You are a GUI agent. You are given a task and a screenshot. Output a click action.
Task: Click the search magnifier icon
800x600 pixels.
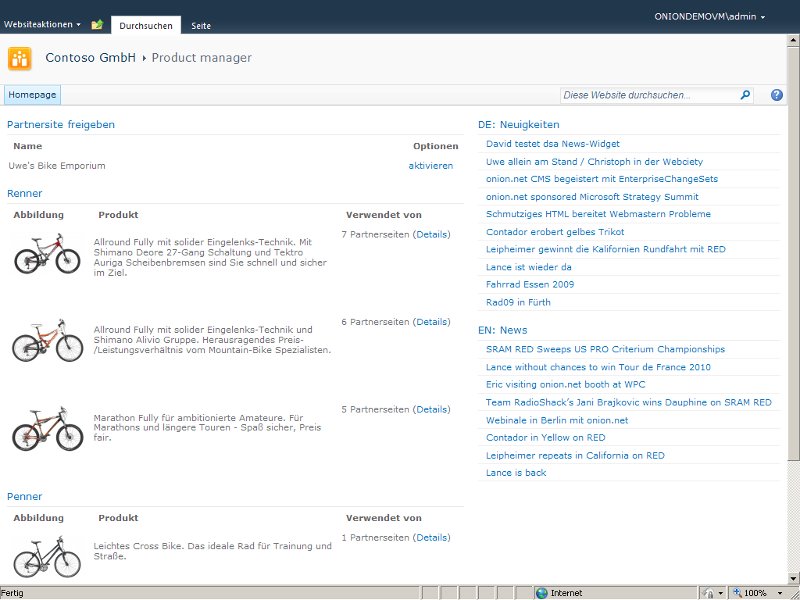pos(745,95)
